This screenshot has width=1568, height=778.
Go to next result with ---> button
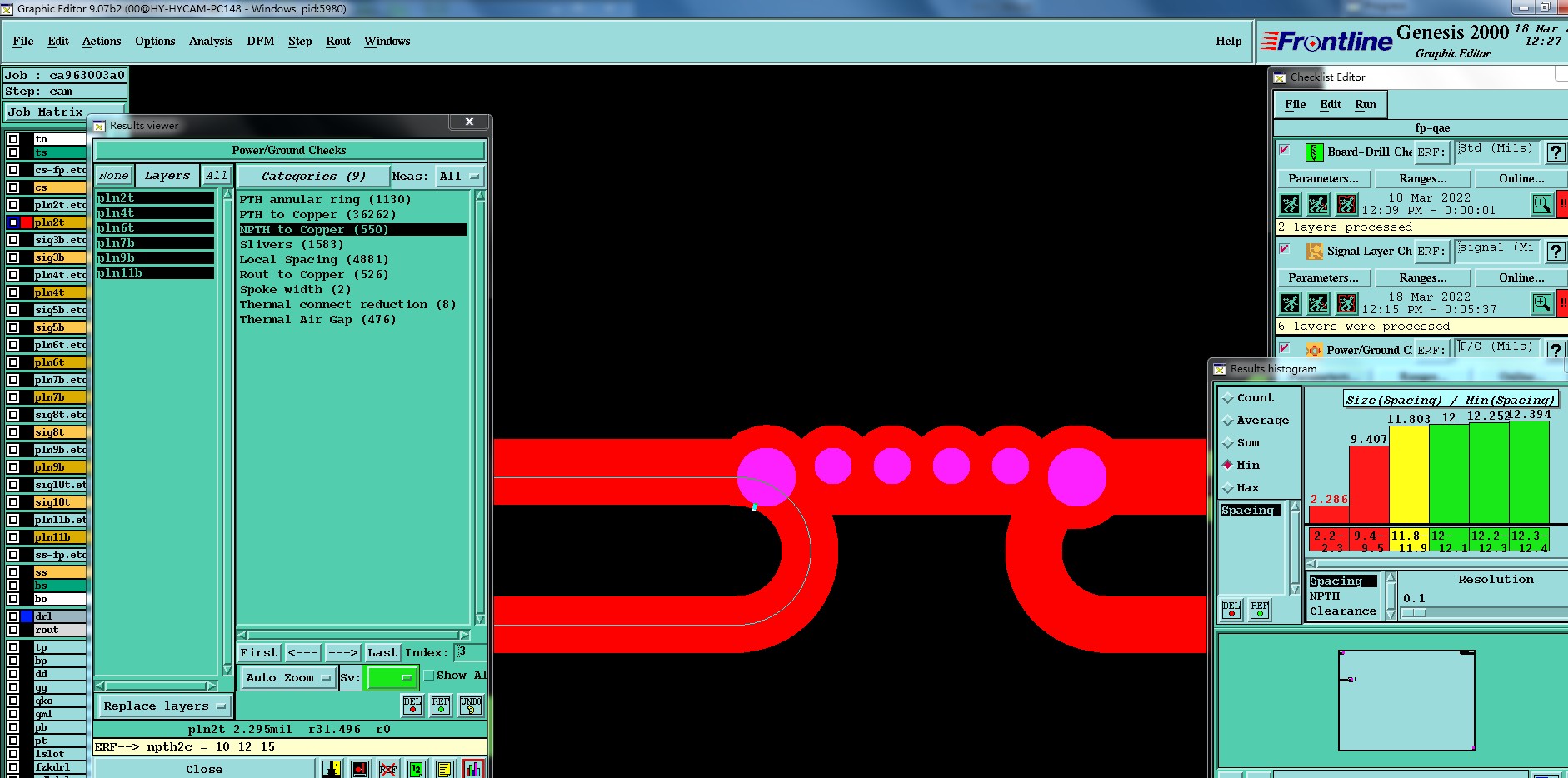pos(342,653)
